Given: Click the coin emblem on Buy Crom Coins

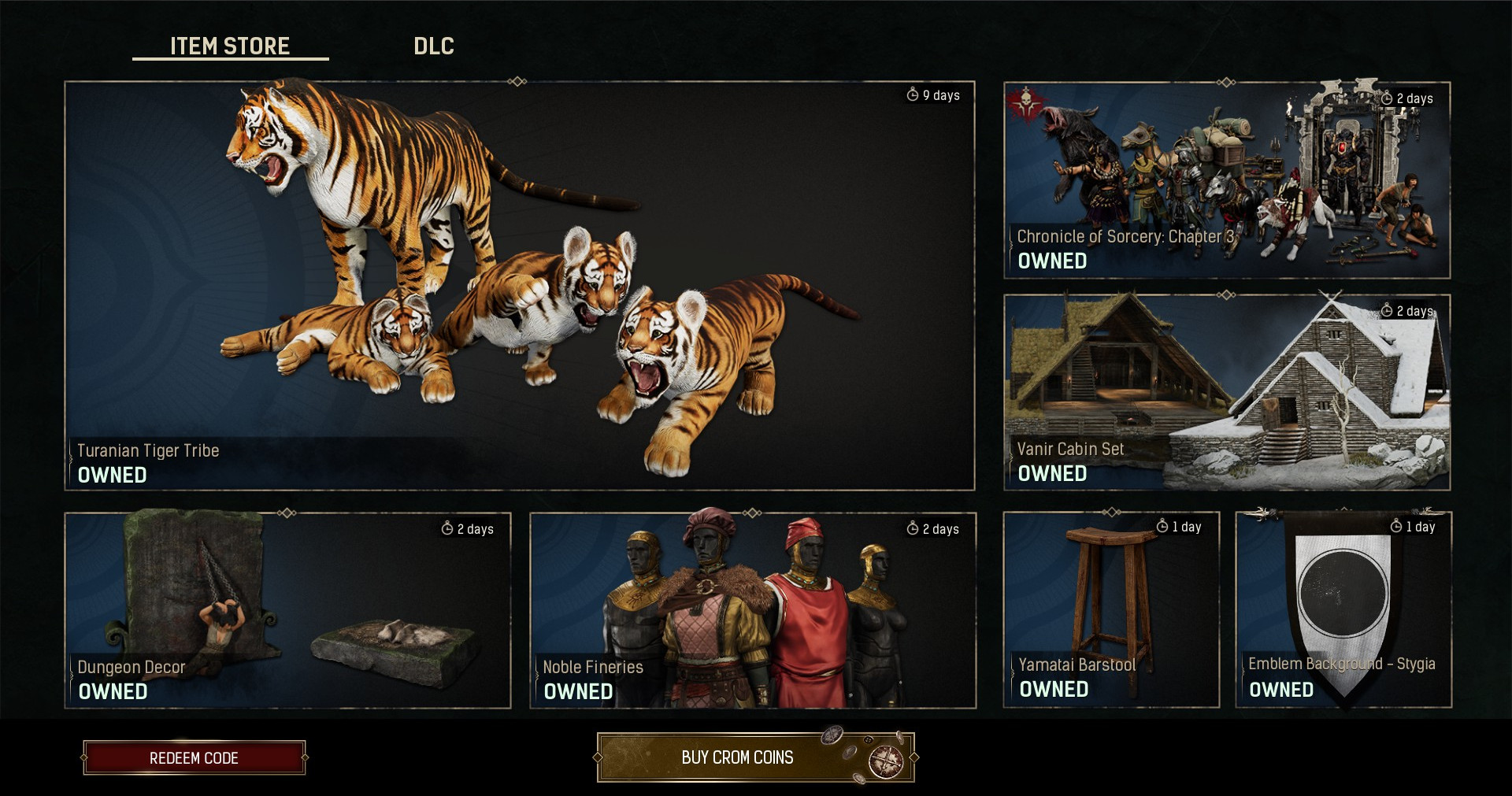Looking at the screenshot, I should (x=885, y=761).
